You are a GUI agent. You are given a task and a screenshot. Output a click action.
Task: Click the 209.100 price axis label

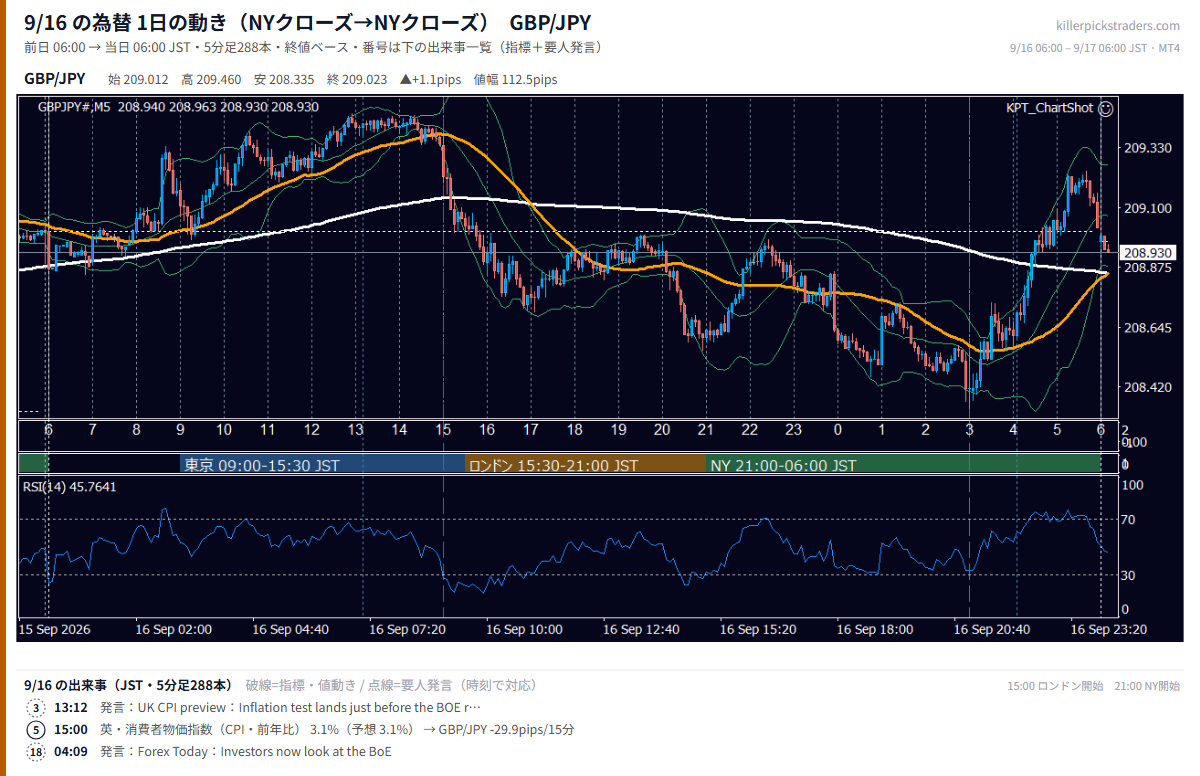[1147, 208]
